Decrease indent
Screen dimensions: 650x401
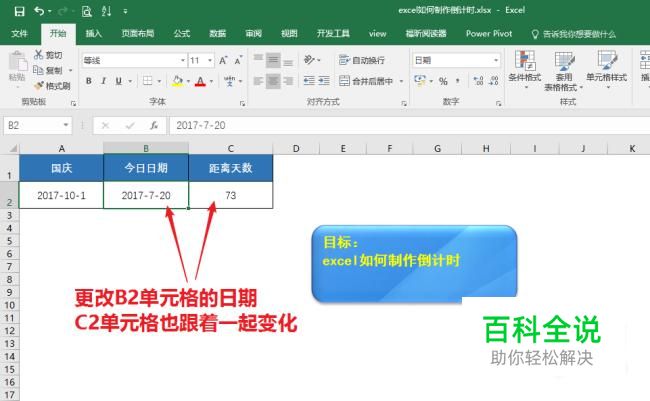[309, 81]
